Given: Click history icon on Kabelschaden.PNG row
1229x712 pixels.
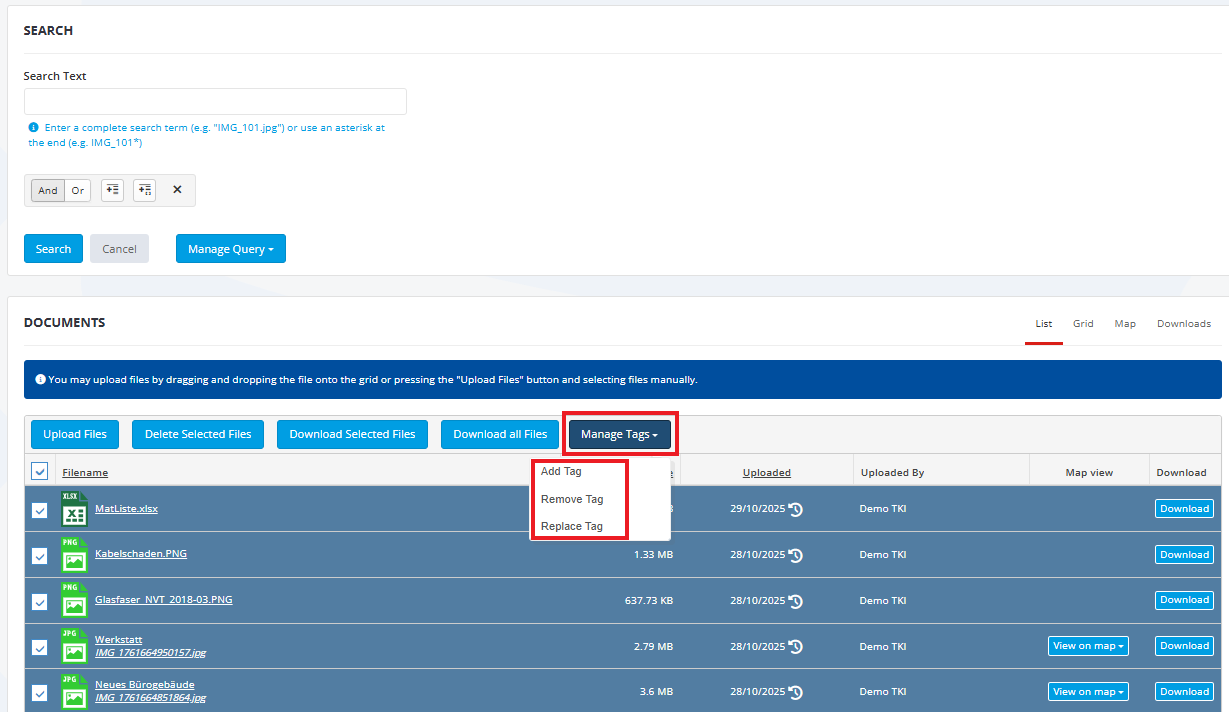Looking at the screenshot, I should point(795,555).
